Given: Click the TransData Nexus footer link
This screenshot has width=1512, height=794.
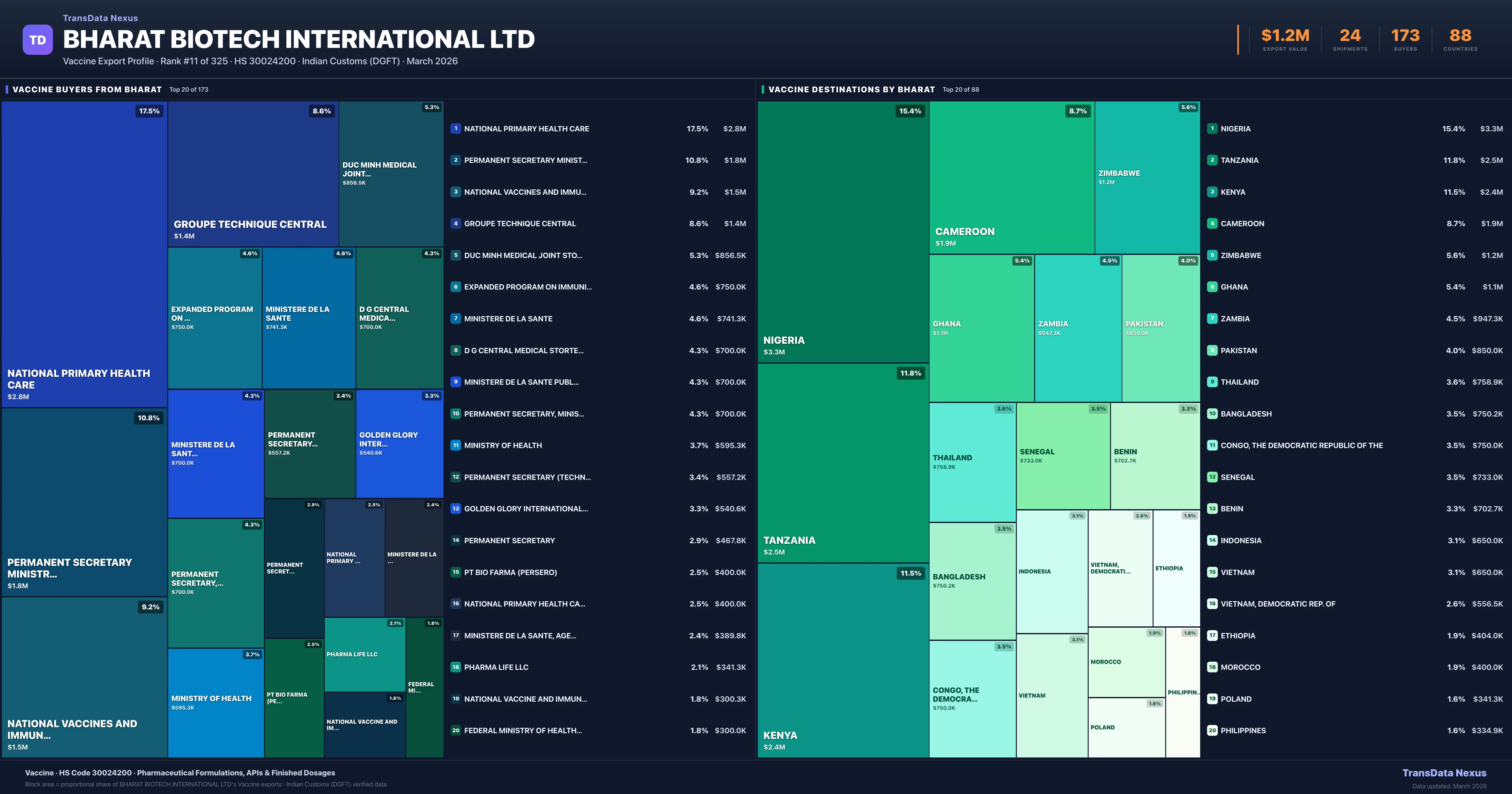Looking at the screenshot, I should (1444, 773).
